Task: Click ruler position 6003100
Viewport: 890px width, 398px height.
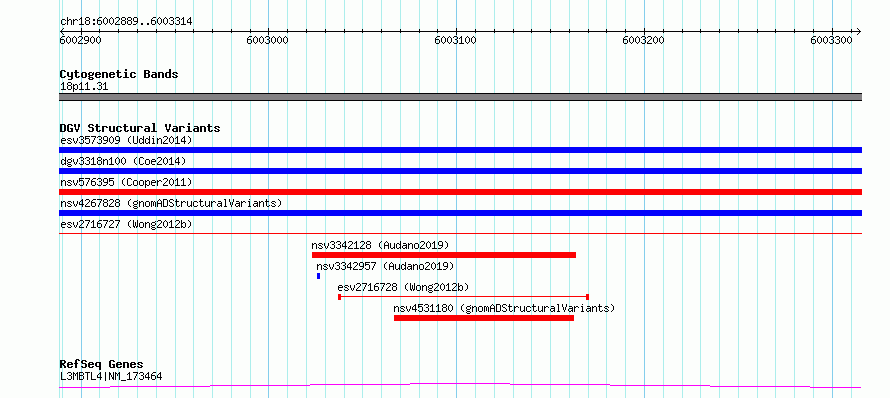Action: click(456, 40)
